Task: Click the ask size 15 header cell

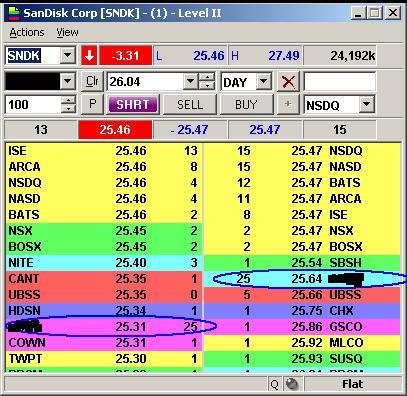Action: click(x=340, y=130)
